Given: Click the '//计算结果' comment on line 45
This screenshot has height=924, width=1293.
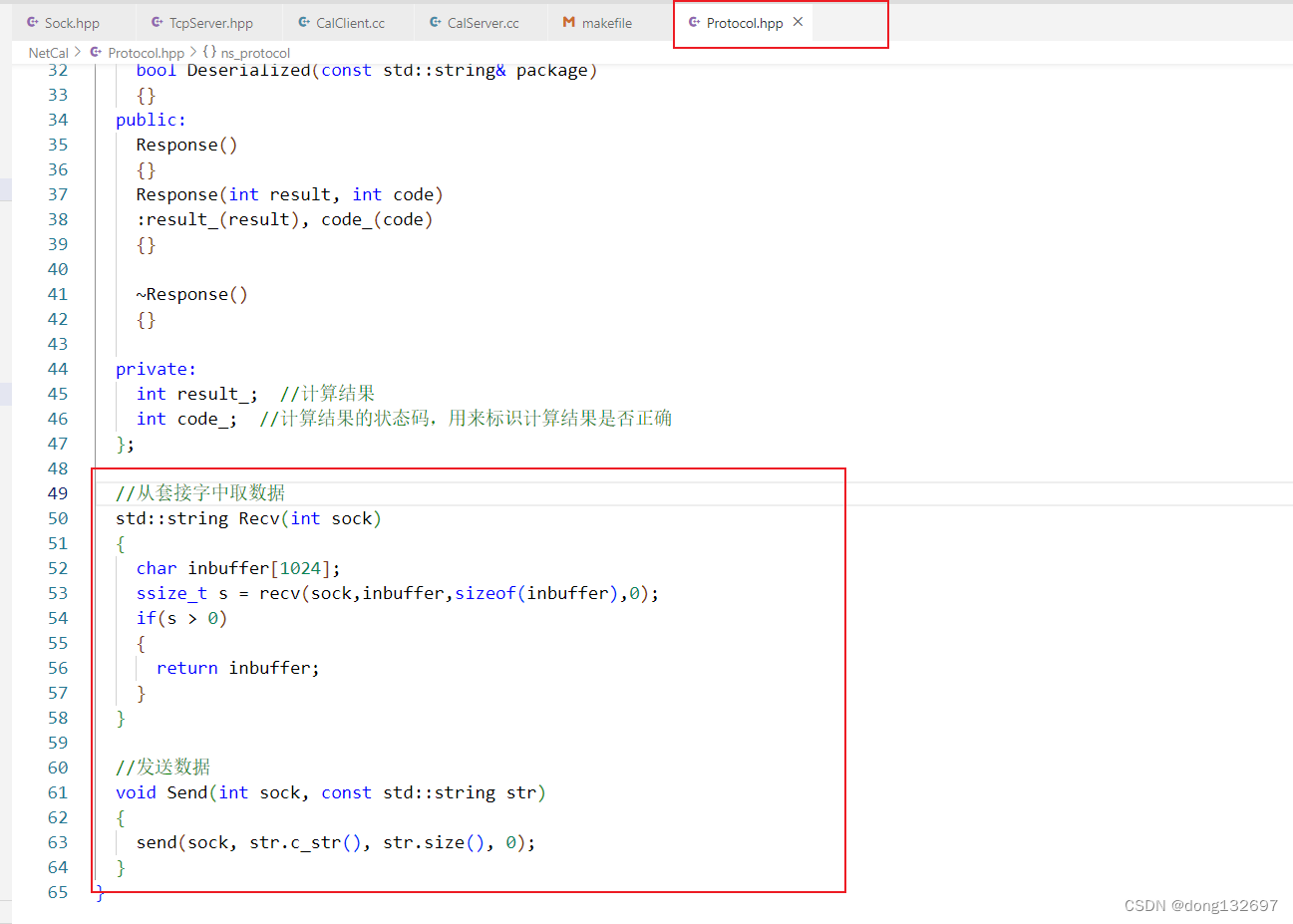Looking at the screenshot, I should [x=327, y=393].
